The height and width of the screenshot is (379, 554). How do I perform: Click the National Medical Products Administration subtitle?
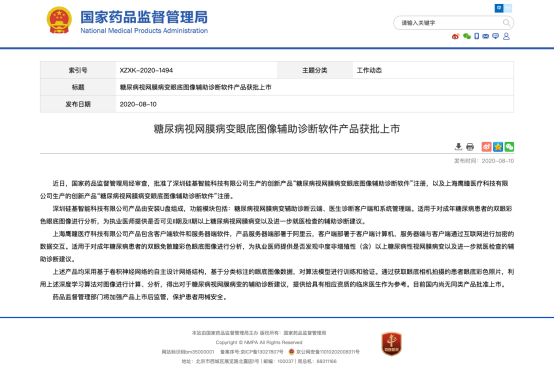tap(144, 31)
